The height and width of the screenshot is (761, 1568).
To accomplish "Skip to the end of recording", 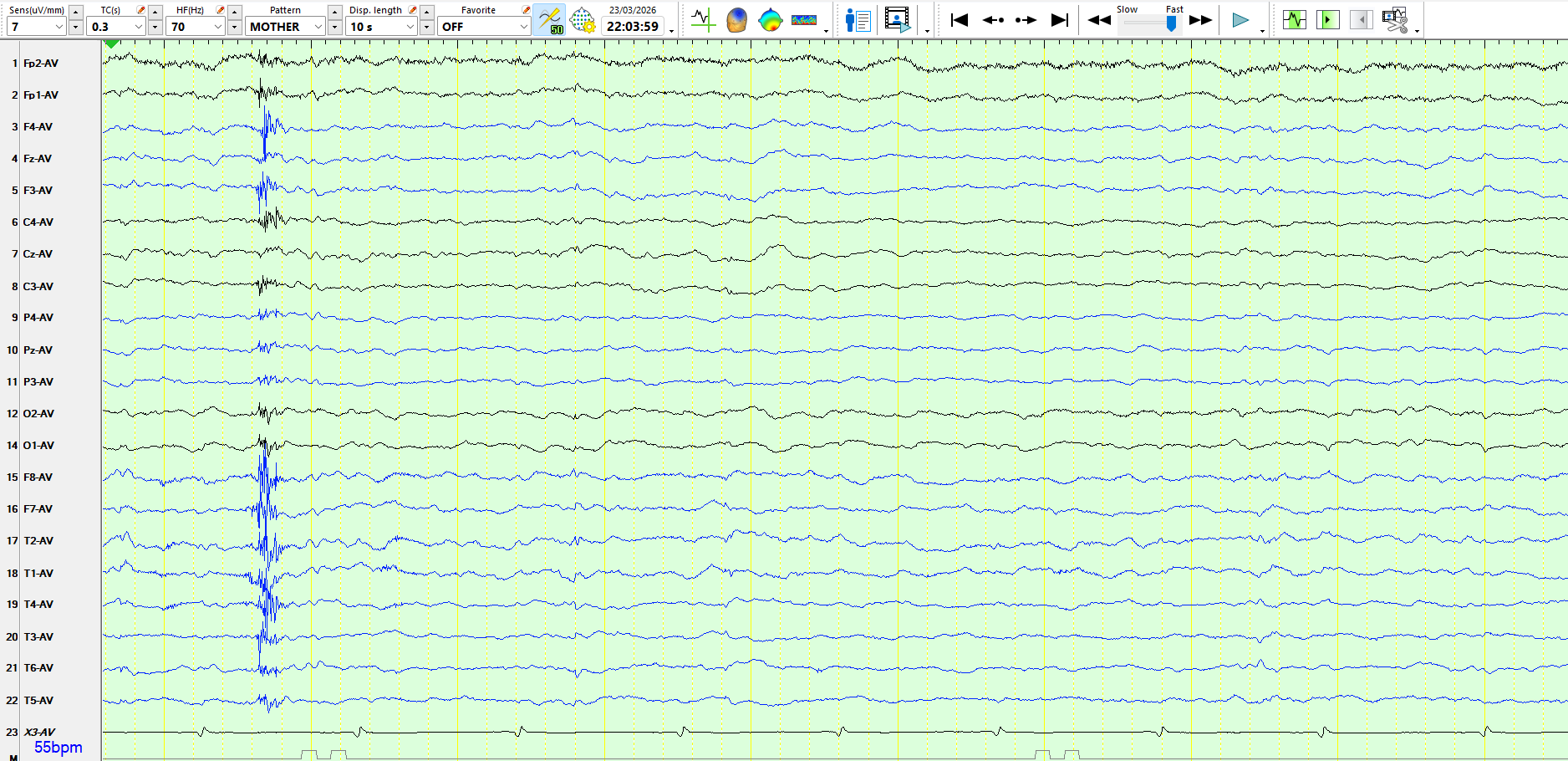I will pyautogui.click(x=1060, y=20).
